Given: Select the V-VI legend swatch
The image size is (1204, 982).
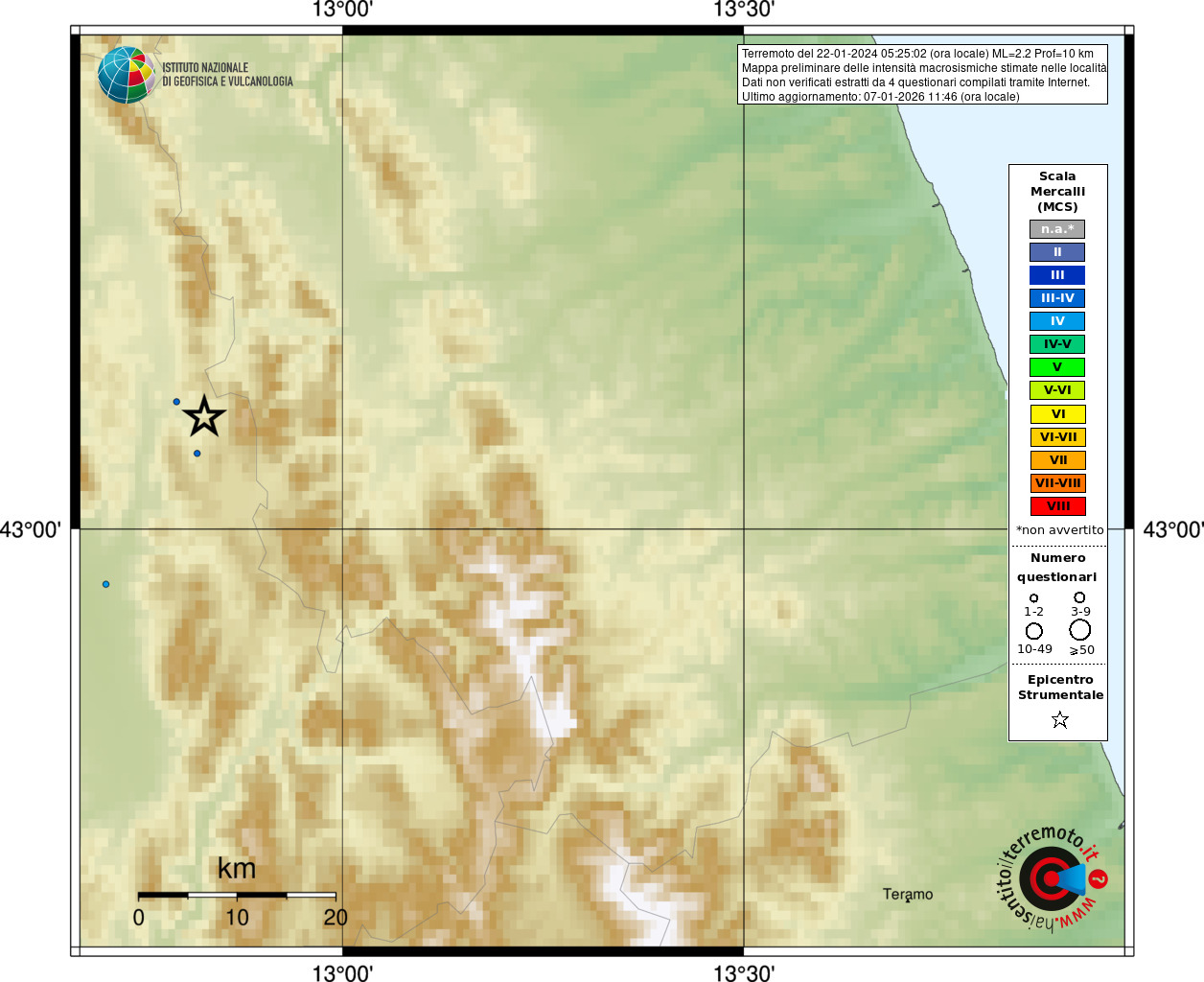Looking at the screenshot, I should click(x=1057, y=390).
